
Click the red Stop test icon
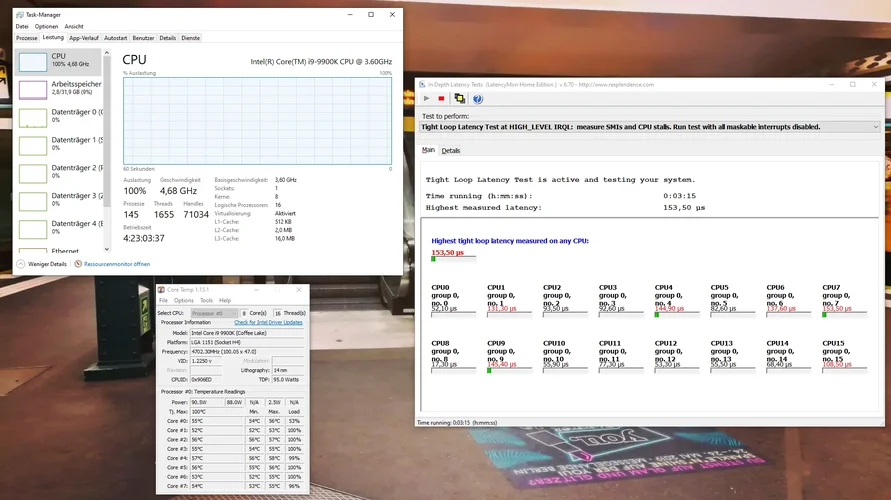[442, 99]
